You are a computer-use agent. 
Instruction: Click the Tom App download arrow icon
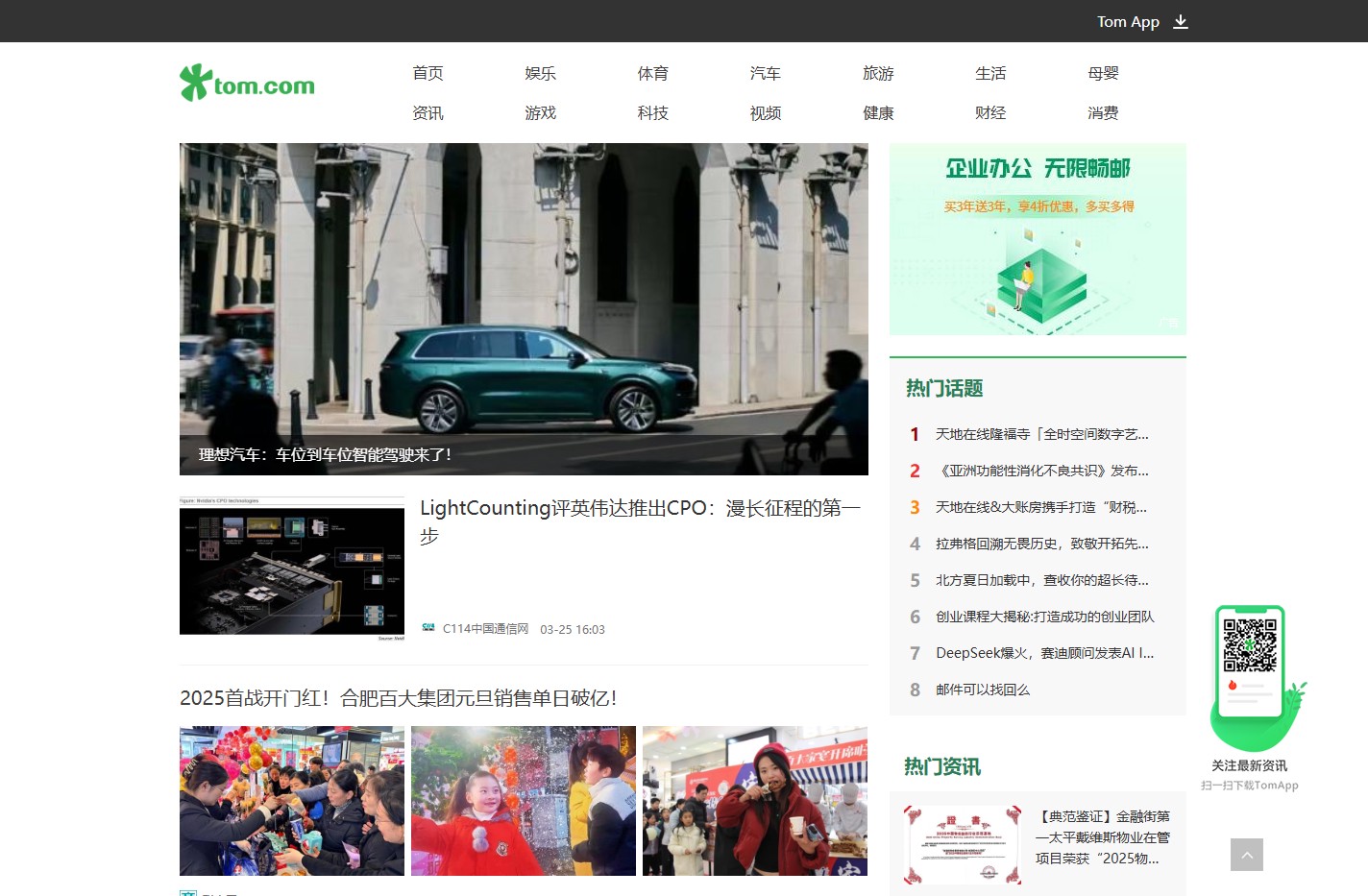click(x=1181, y=22)
